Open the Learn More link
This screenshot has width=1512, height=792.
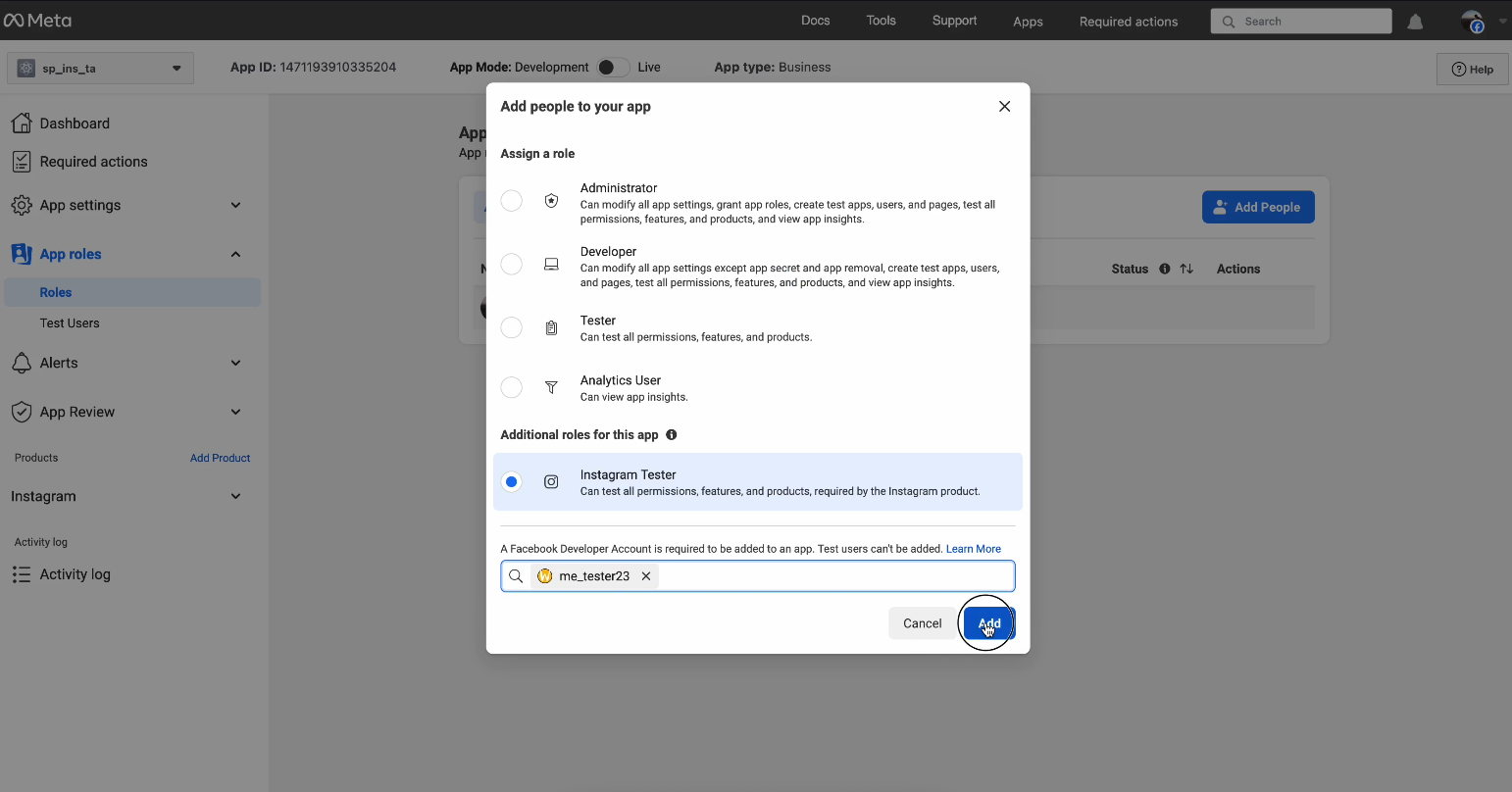point(973,548)
